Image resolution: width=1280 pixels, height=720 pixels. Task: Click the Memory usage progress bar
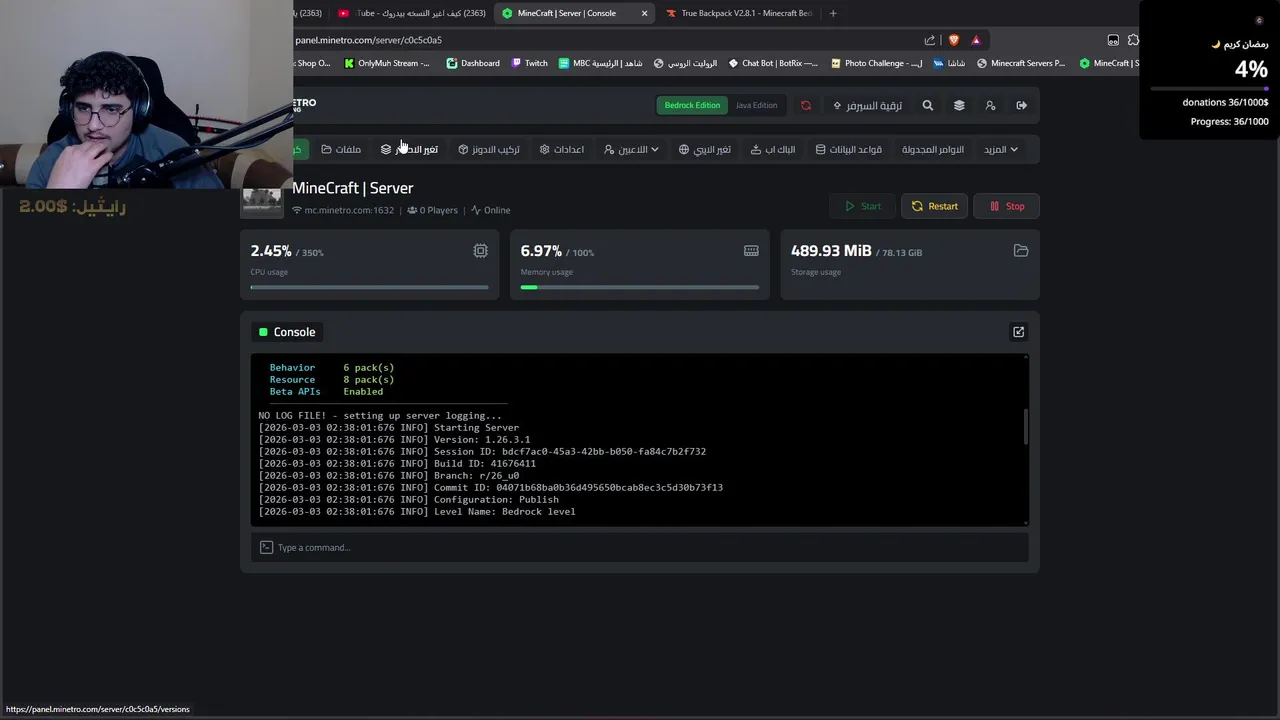point(639,287)
